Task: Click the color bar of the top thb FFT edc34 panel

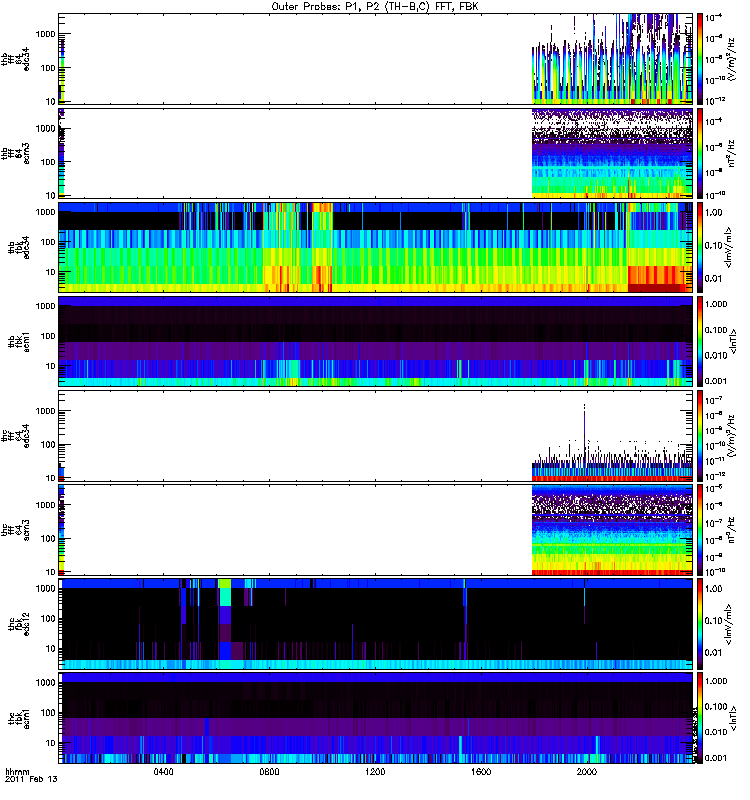Action: [702, 58]
